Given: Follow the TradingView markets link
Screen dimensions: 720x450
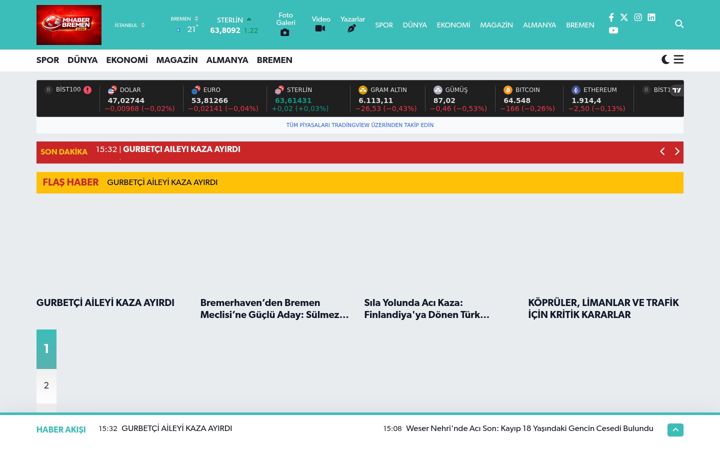Looking at the screenshot, I should pos(360,125).
